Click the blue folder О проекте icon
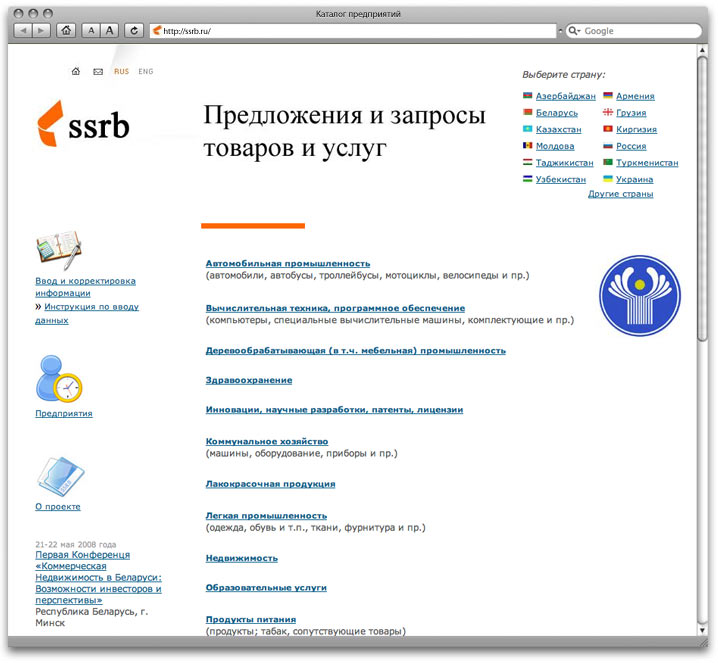The width and height of the screenshot is (718, 663). coord(60,476)
